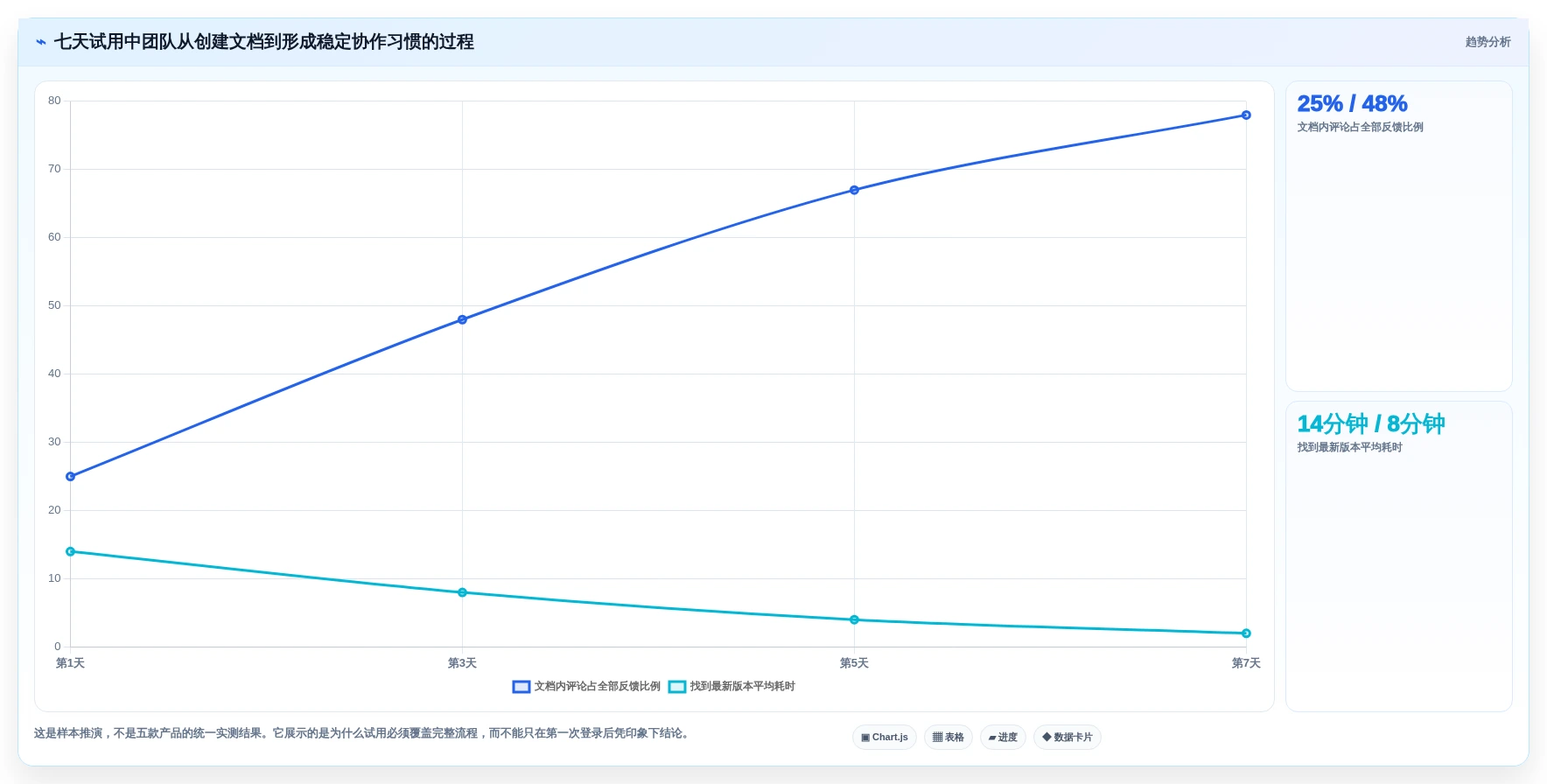The height and width of the screenshot is (784, 1547).
Task: Click the cyan data point at 第7天
Action: [x=1247, y=633]
